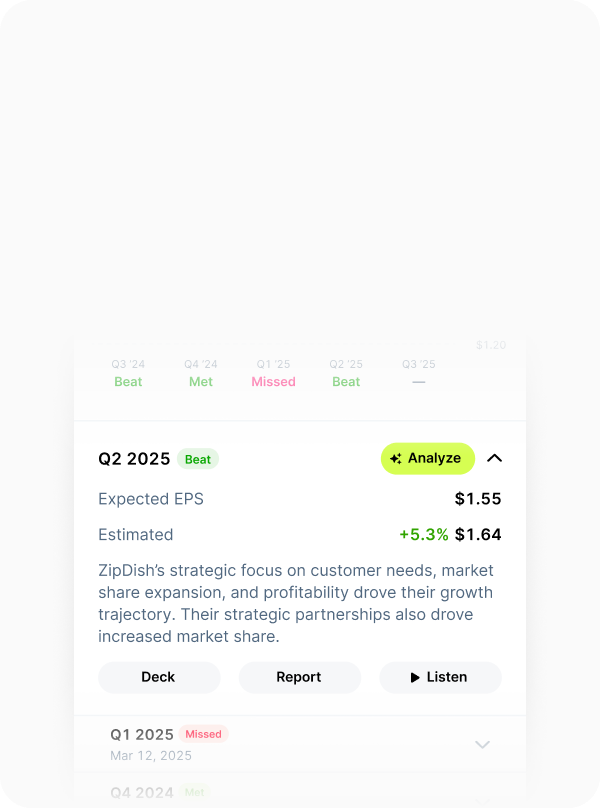Click the Q2 2025 heading

(134, 459)
